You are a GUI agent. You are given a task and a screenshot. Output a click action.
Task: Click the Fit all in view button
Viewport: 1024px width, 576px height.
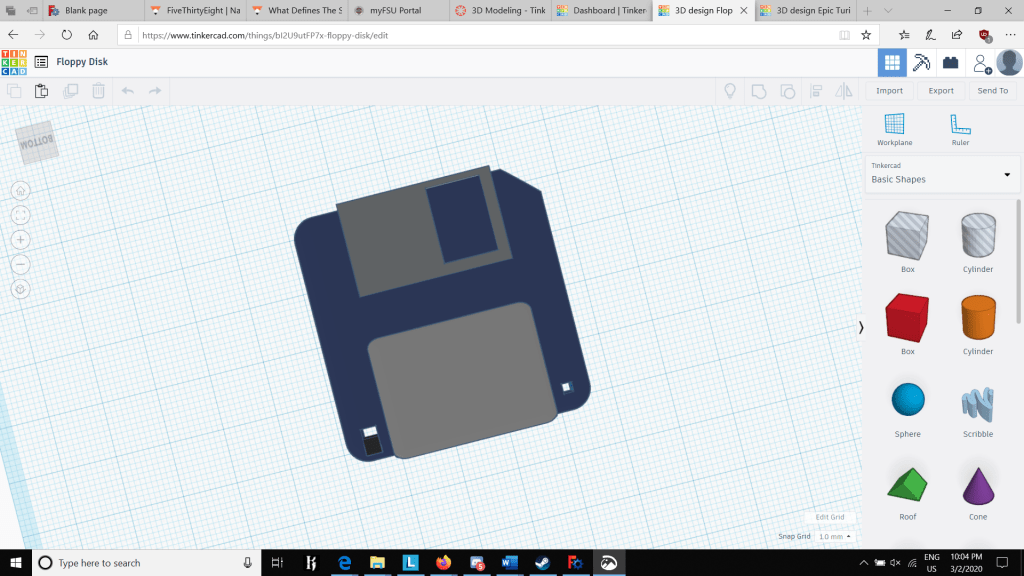pos(21,215)
